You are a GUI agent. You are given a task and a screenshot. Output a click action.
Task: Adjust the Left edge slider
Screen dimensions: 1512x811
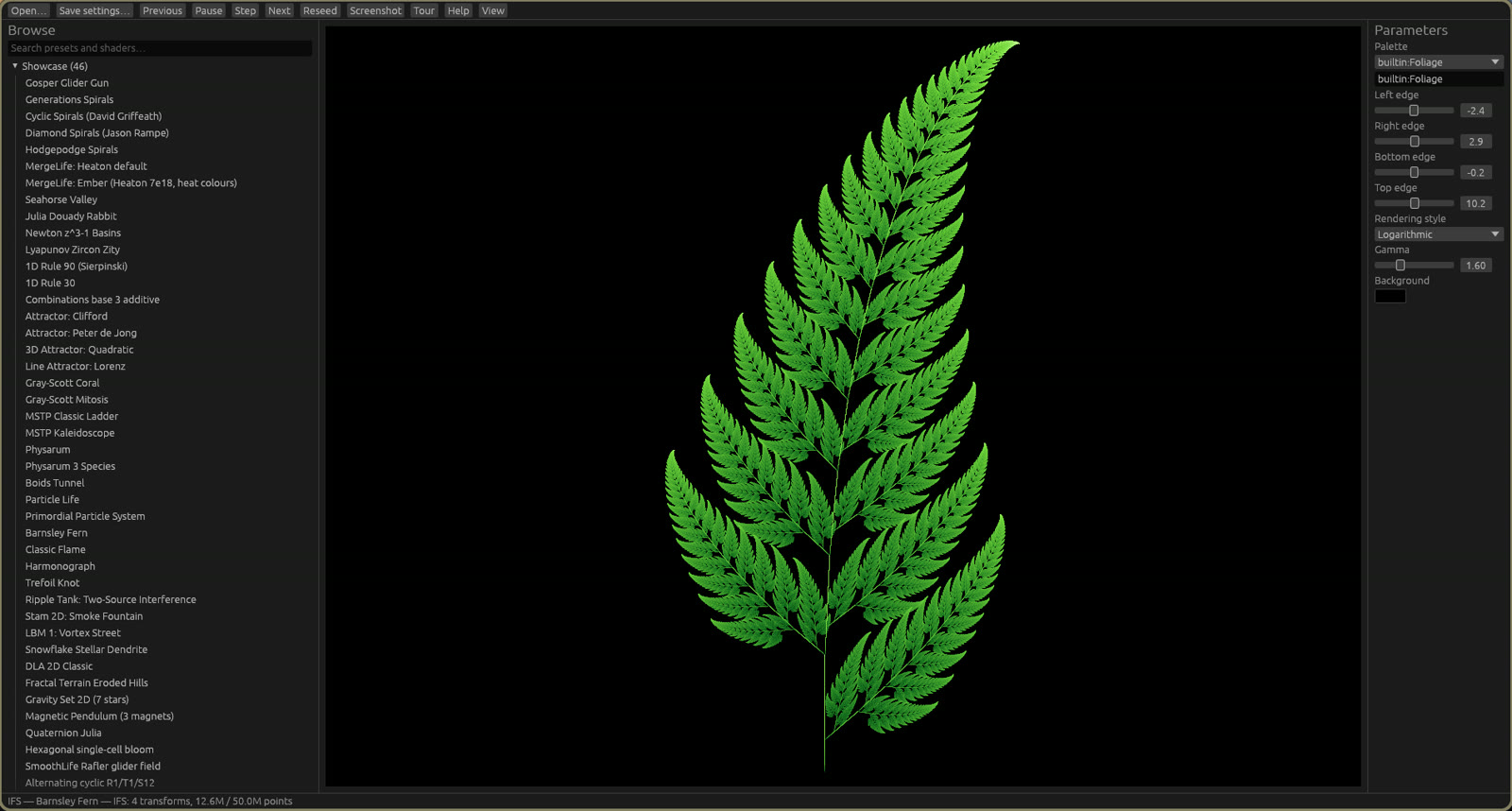(x=1414, y=111)
